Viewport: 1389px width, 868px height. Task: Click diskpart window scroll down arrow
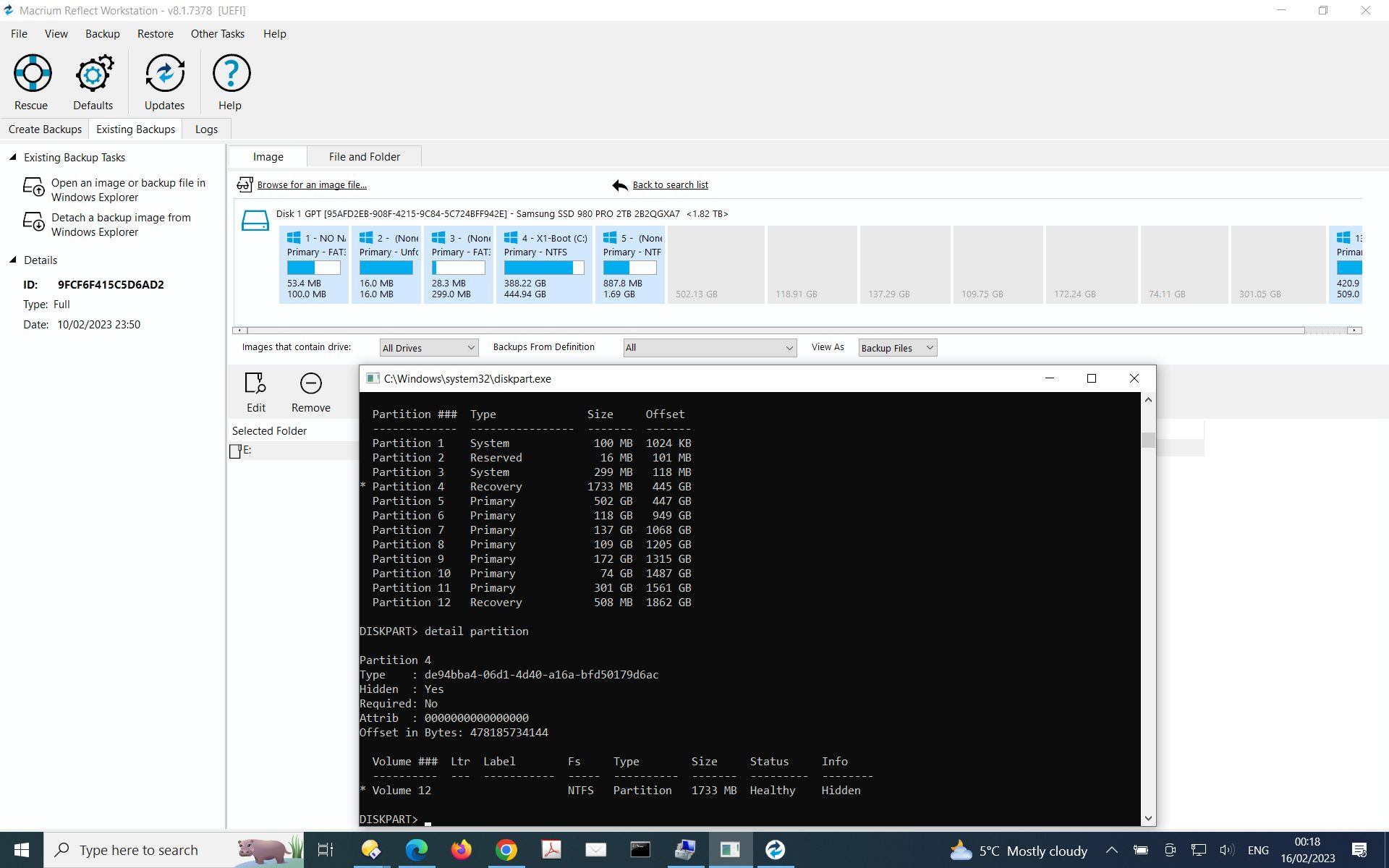(x=1148, y=819)
